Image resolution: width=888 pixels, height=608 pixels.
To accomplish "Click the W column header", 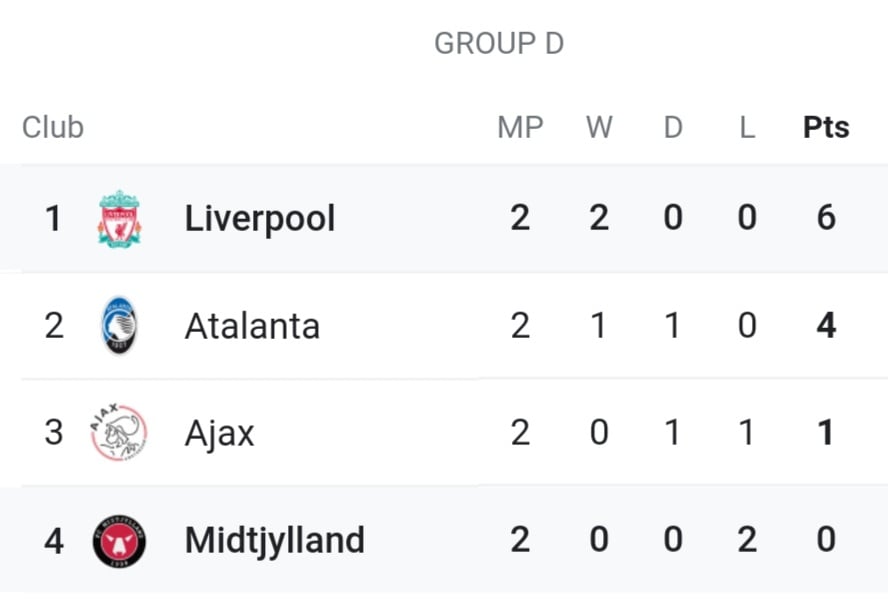I will [599, 127].
